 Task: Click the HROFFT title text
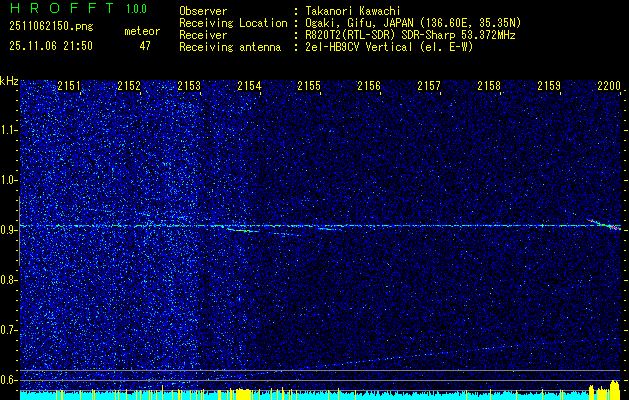click(x=61, y=8)
